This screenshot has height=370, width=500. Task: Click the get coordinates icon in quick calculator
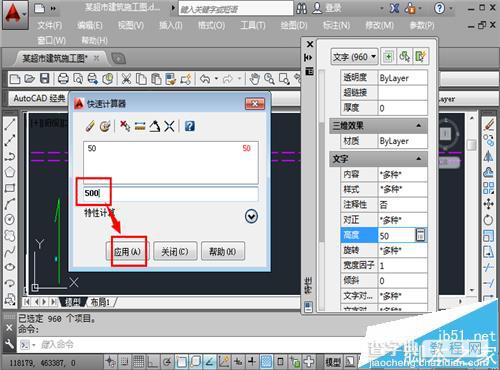(125, 126)
